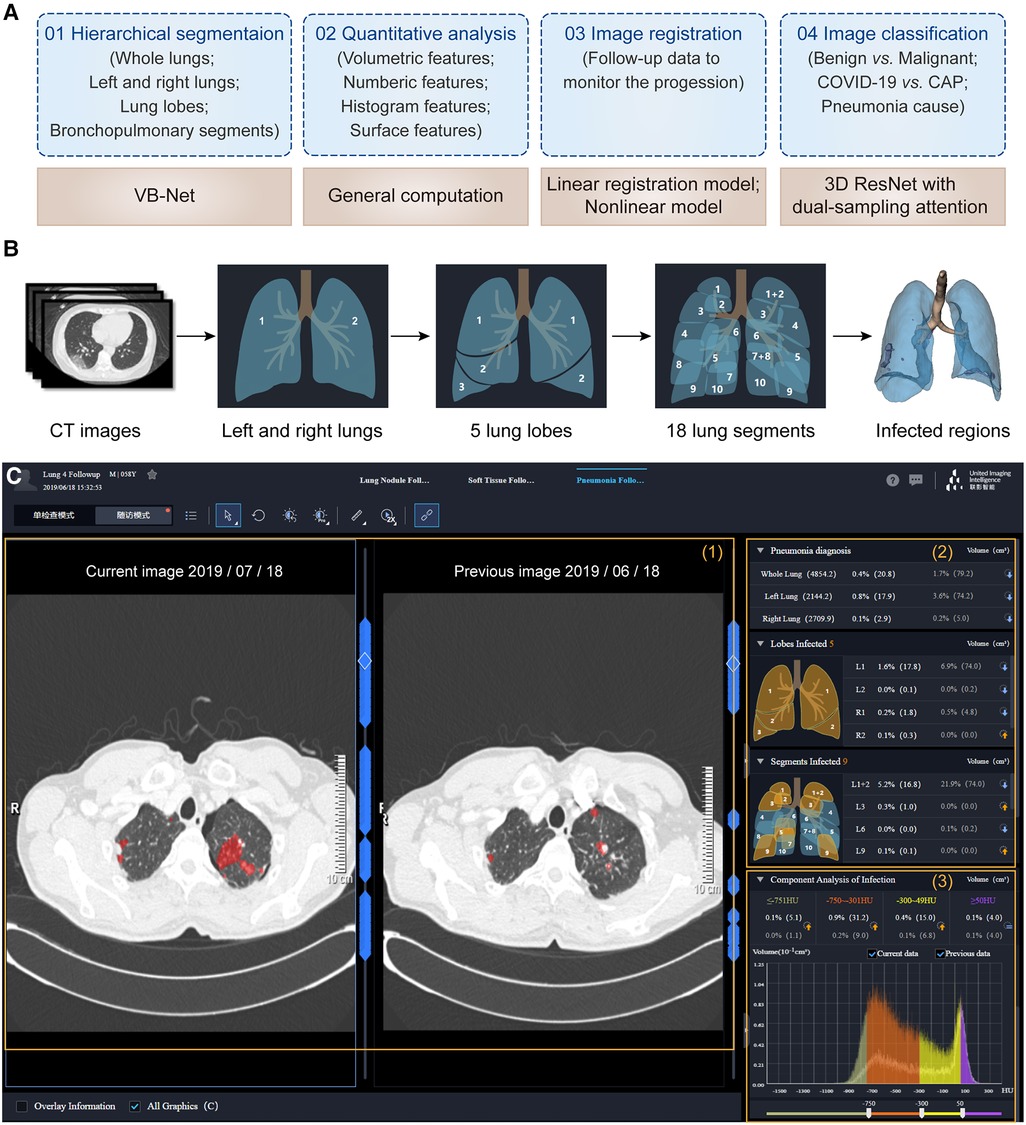Open the feedback chat bubble icon

916,480
